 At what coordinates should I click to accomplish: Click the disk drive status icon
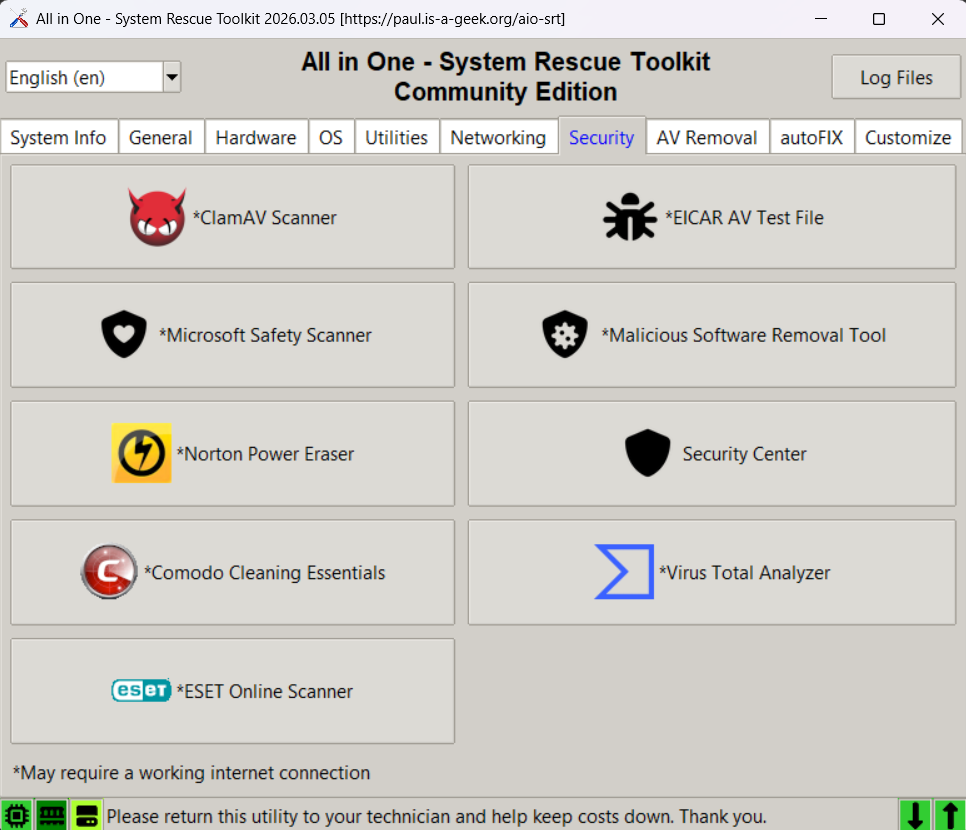tap(86, 815)
